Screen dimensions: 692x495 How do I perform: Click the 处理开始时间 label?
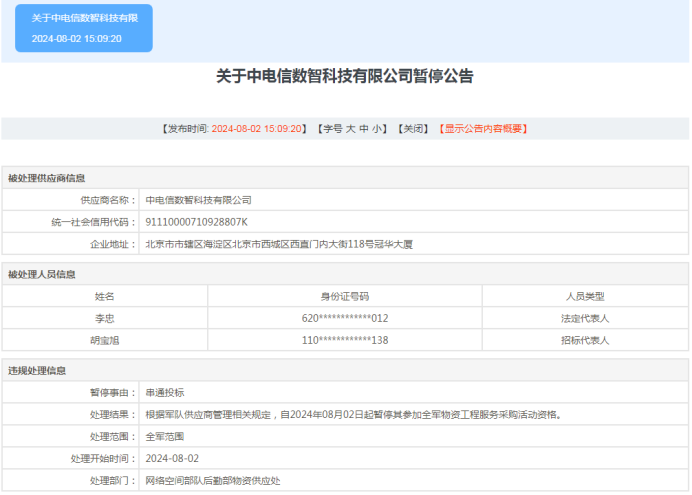pos(103,458)
